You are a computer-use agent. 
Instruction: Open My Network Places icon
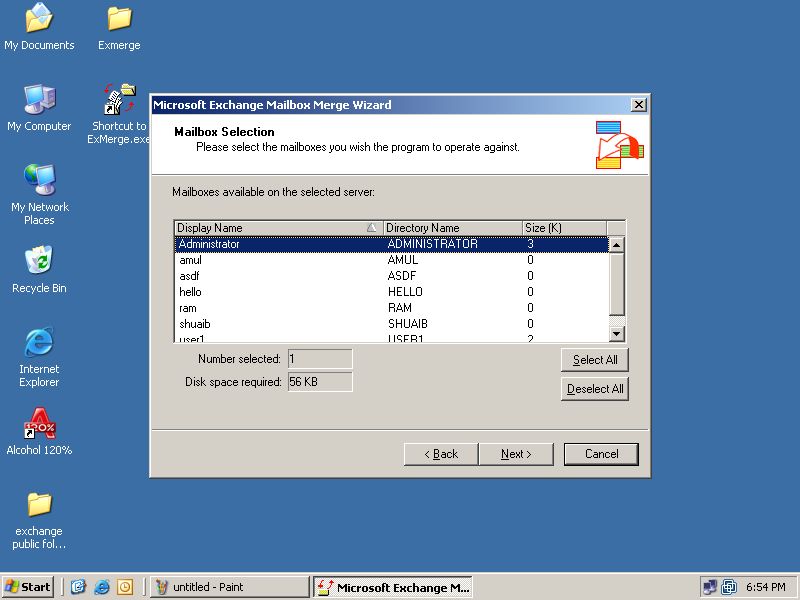tap(39, 194)
